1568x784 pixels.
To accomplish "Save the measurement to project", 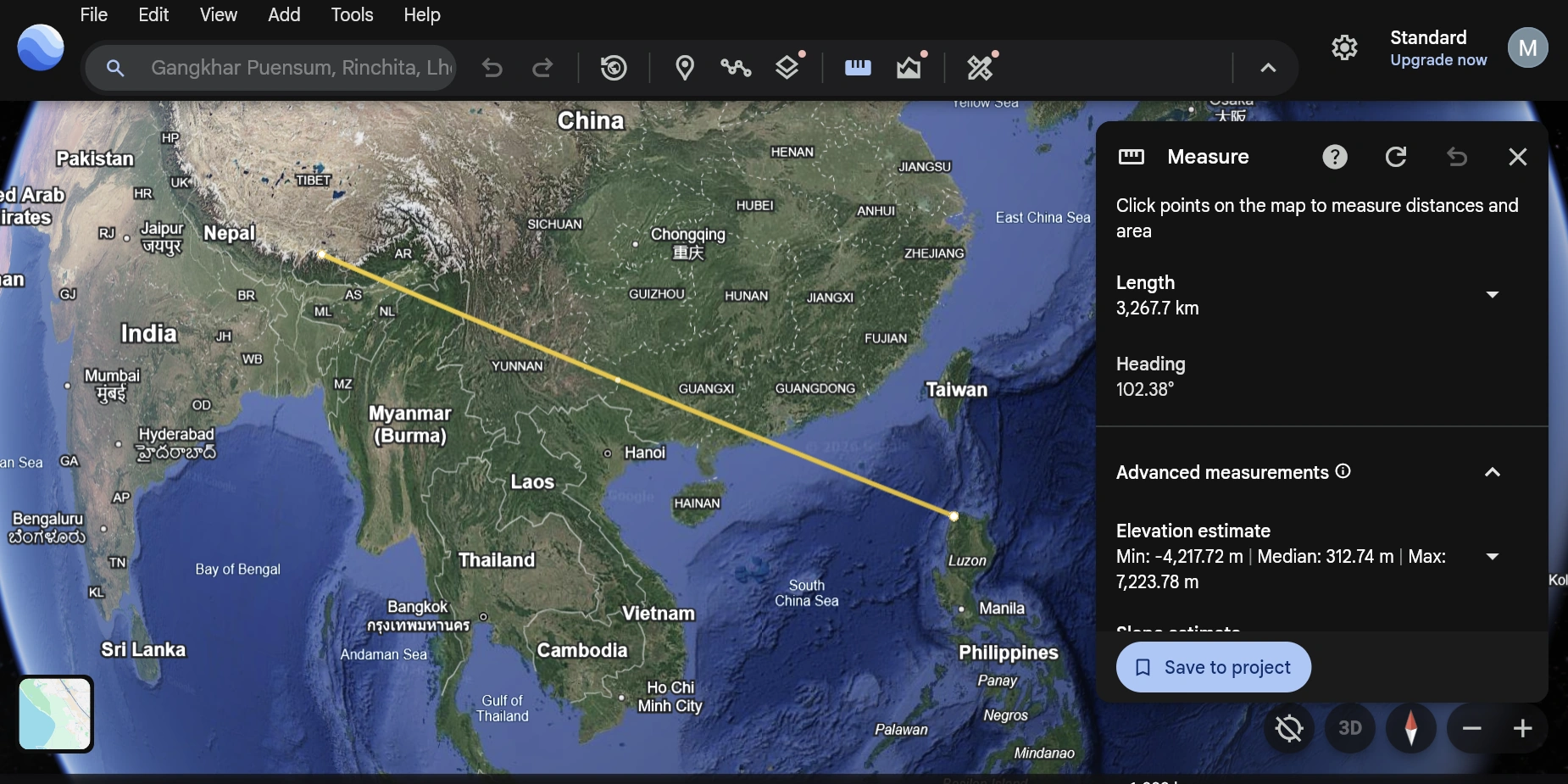I will pos(1214,667).
